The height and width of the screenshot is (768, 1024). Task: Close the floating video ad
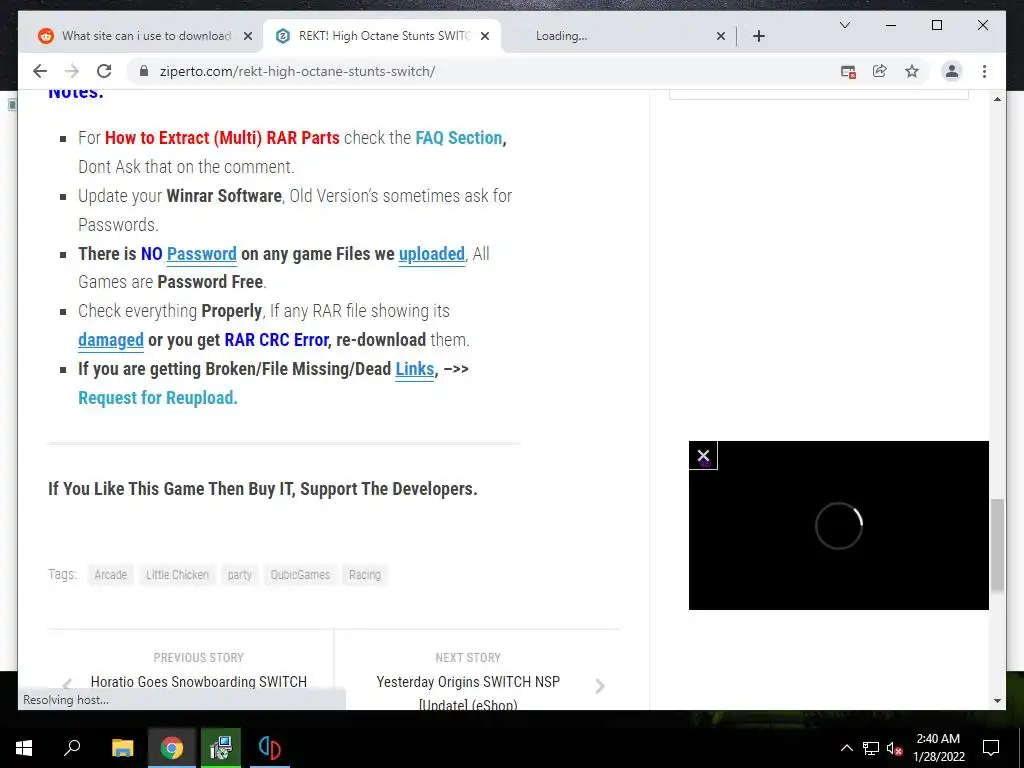point(703,455)
